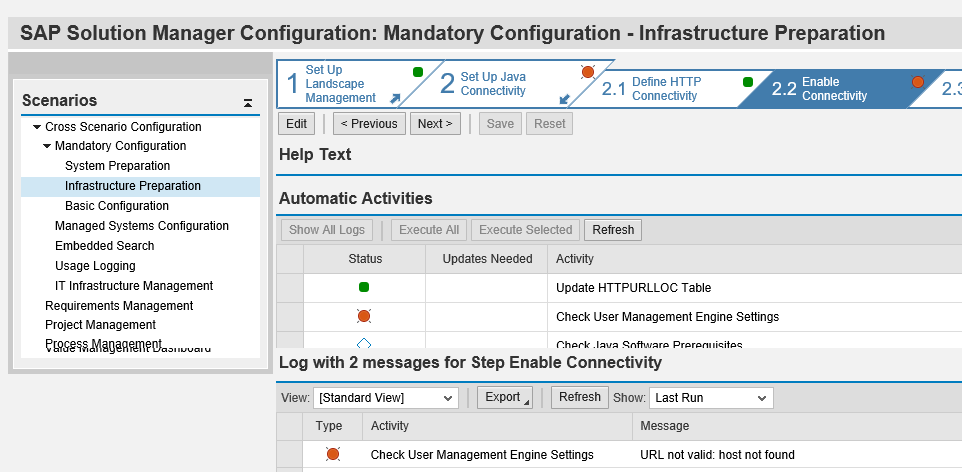
Task: Click Execute All button
Action: (x=429, y=230)
